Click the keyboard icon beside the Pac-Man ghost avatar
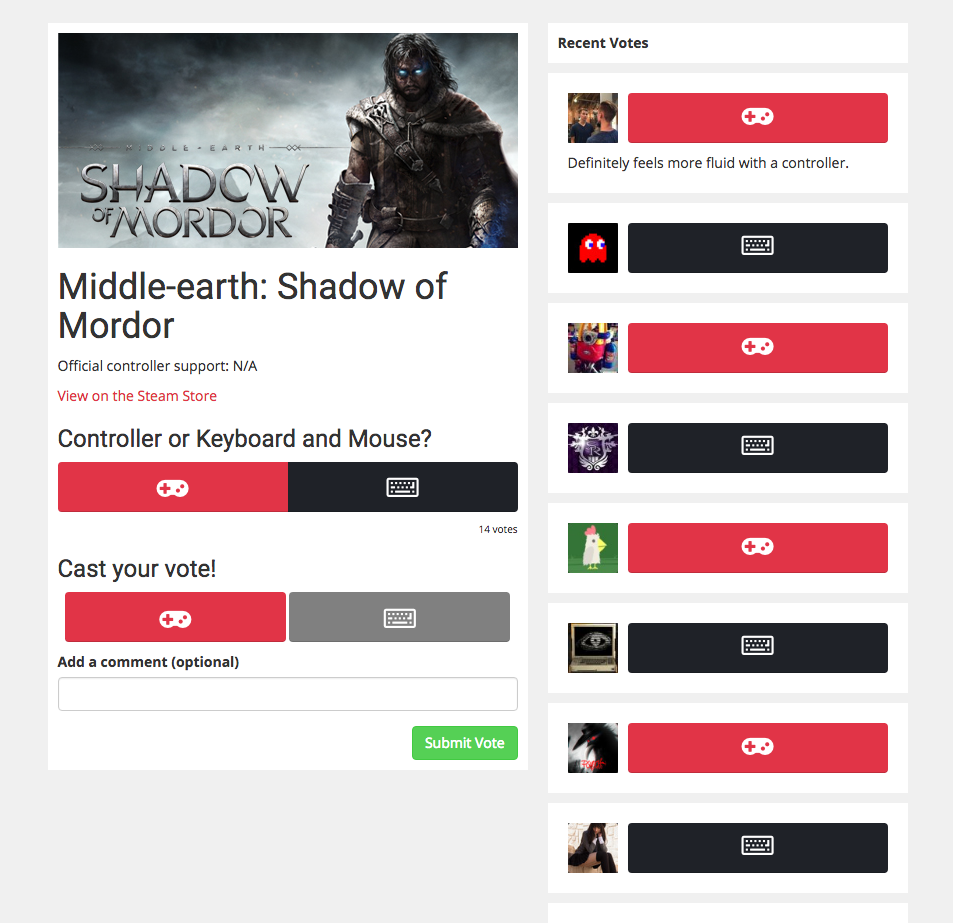 [x=757, y=248]
